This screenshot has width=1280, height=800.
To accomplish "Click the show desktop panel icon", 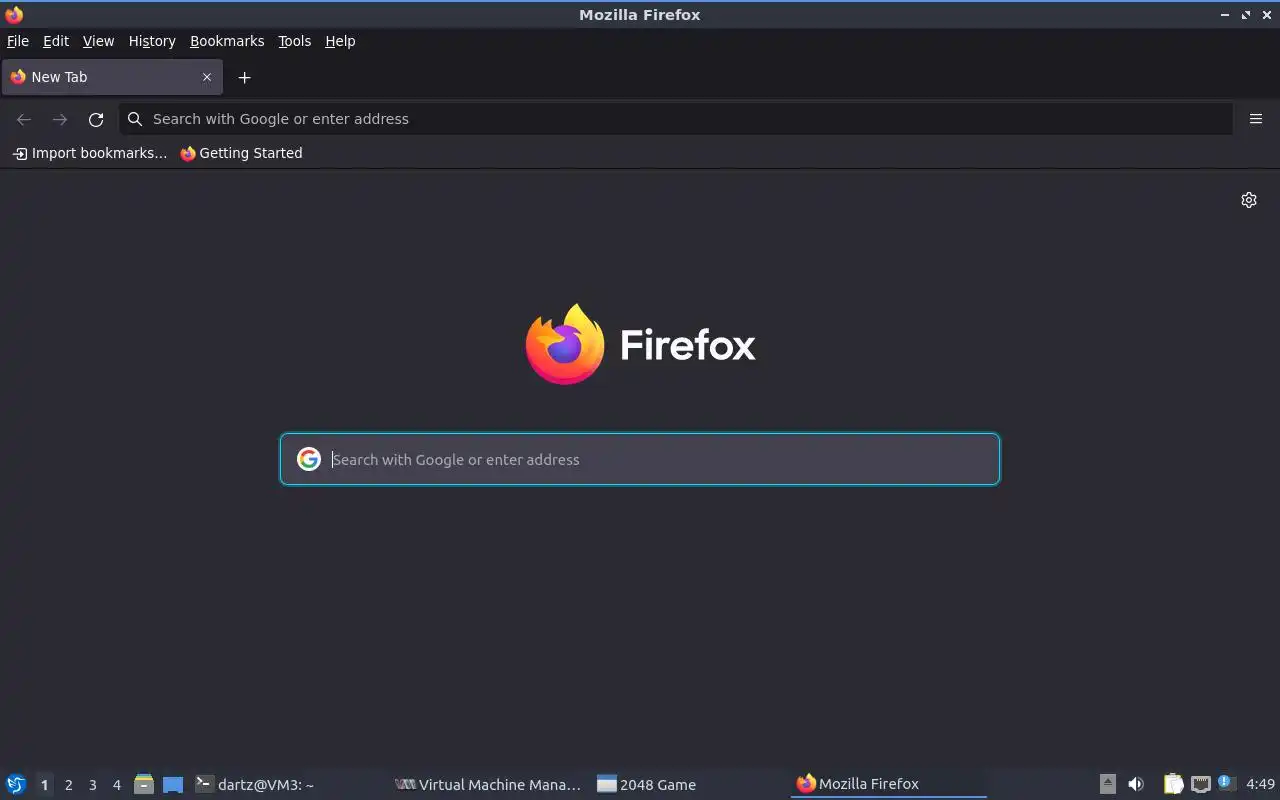I will pos(173,784).
